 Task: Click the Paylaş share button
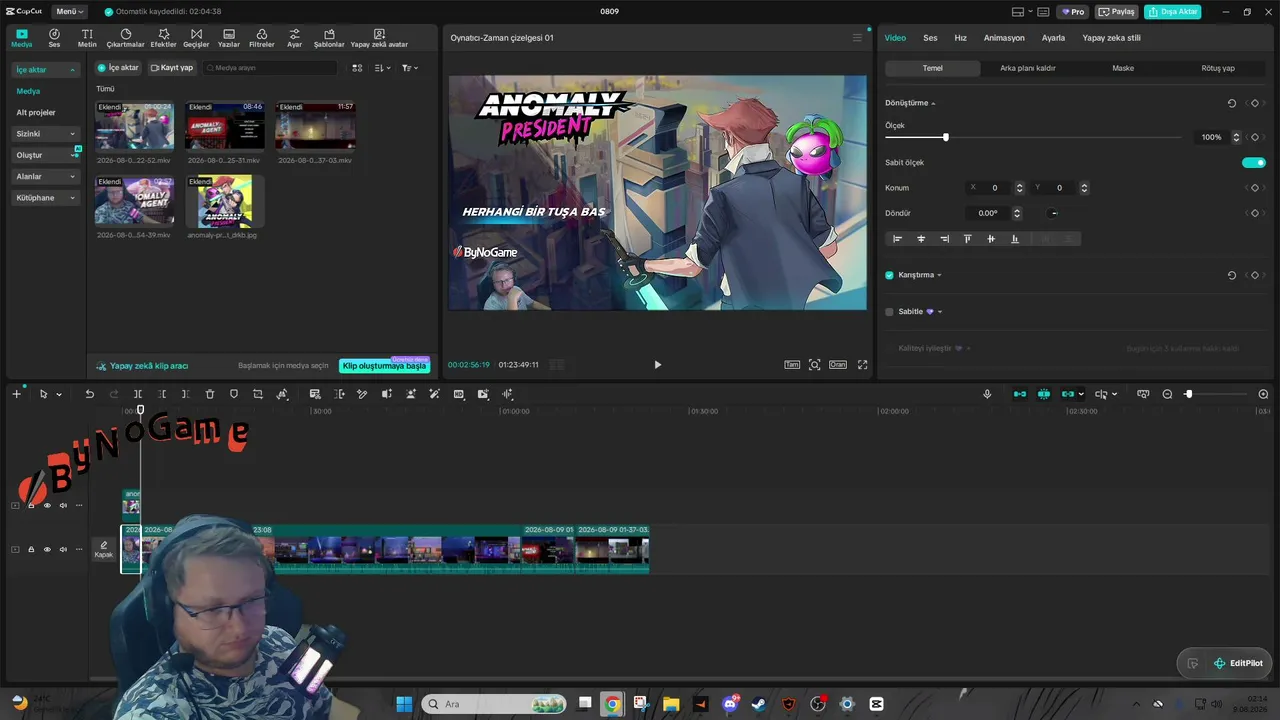(x=1117, y=12)
